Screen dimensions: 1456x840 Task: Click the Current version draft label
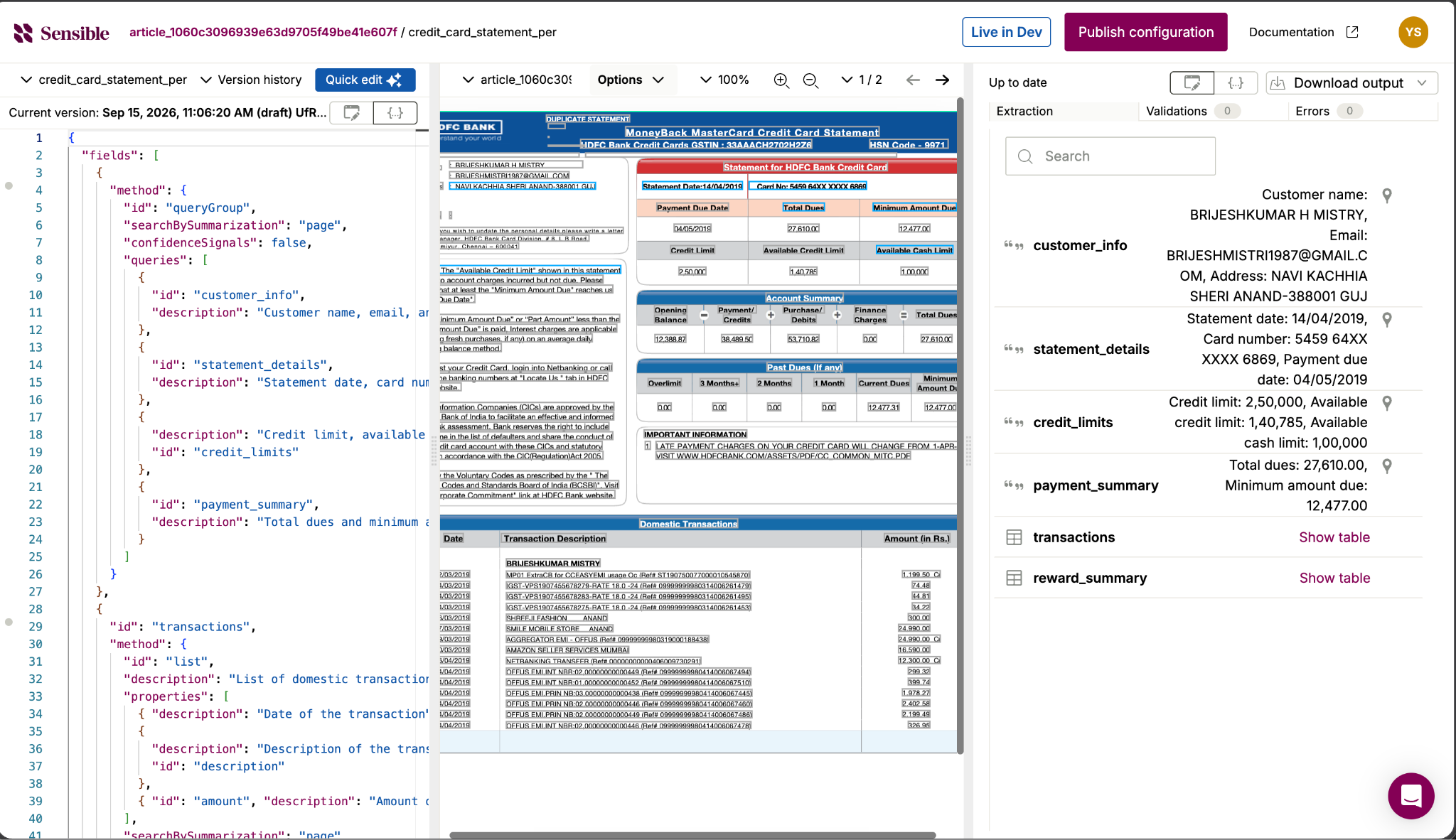[168, 112]
